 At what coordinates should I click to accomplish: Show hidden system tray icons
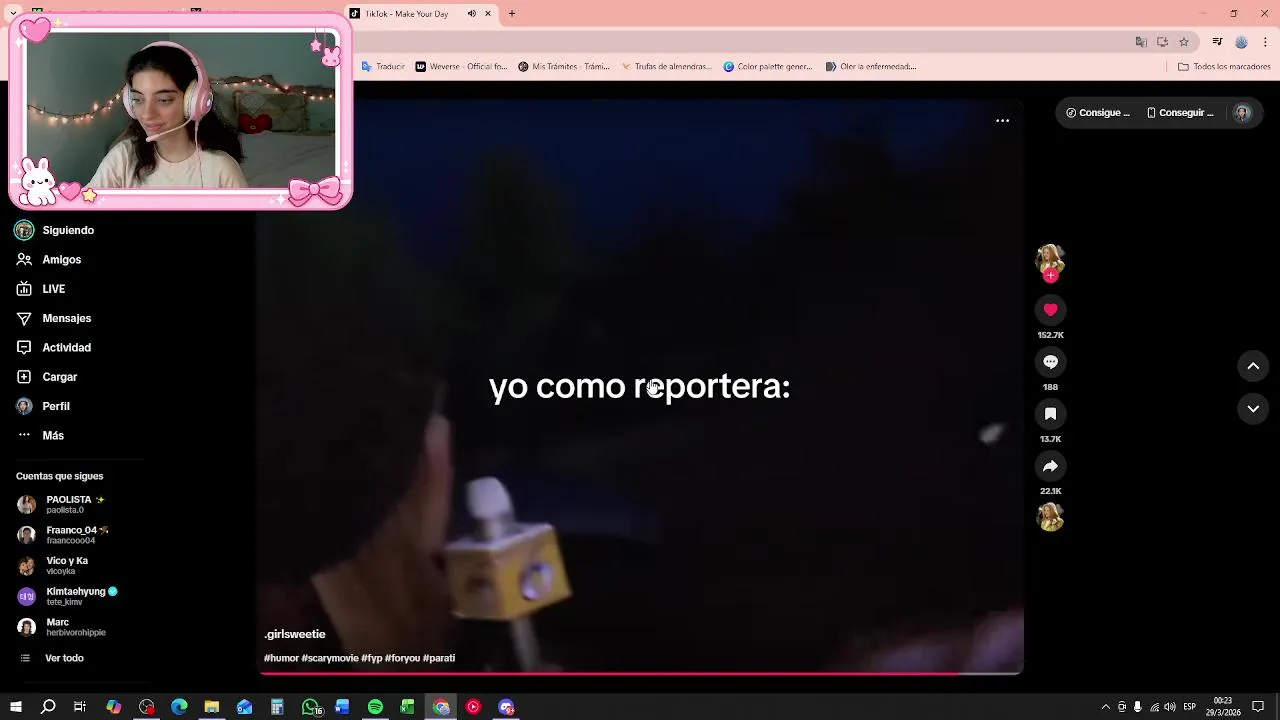pyautogui.click(x=1105, y=707)
